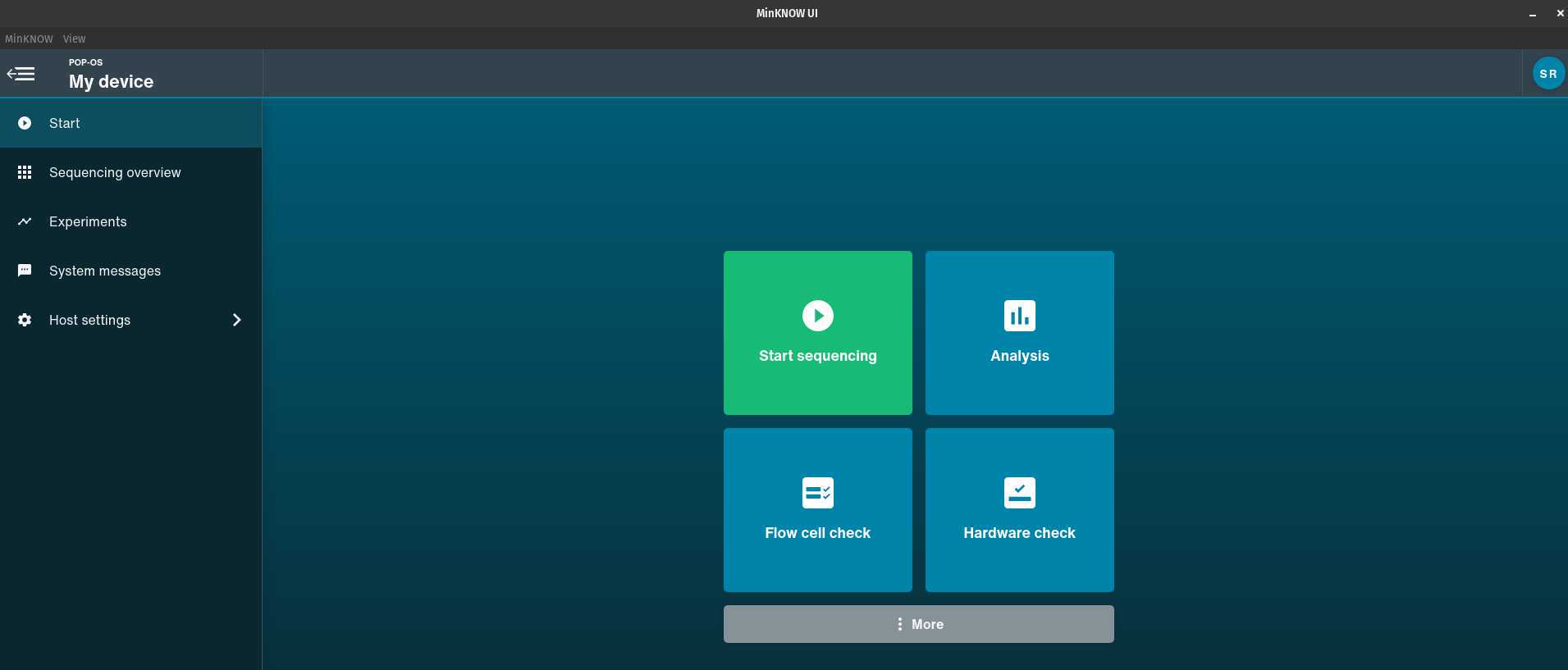Run Hardware check via its label
Screen dimensions: 1568x670
1020,533
